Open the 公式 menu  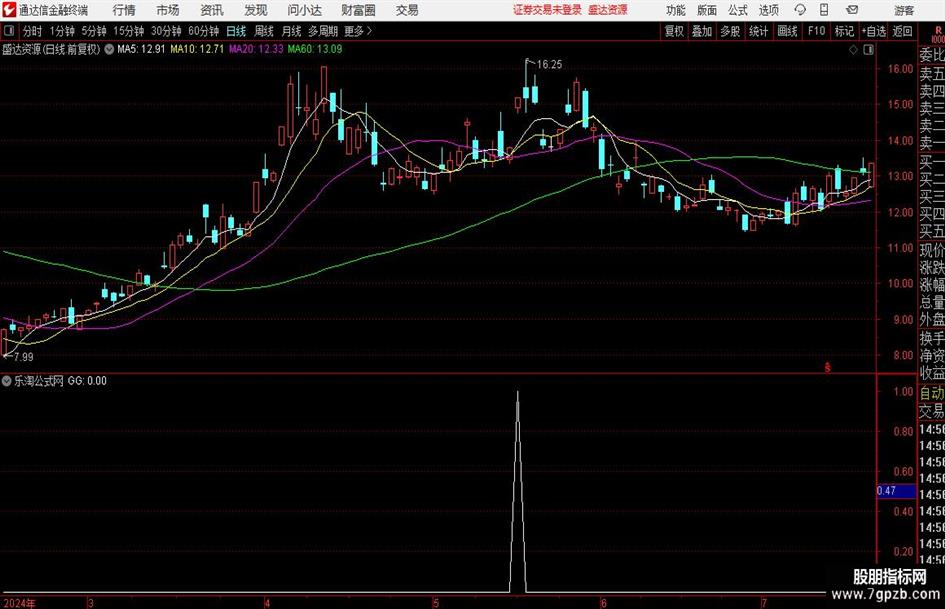pos(738,10)
